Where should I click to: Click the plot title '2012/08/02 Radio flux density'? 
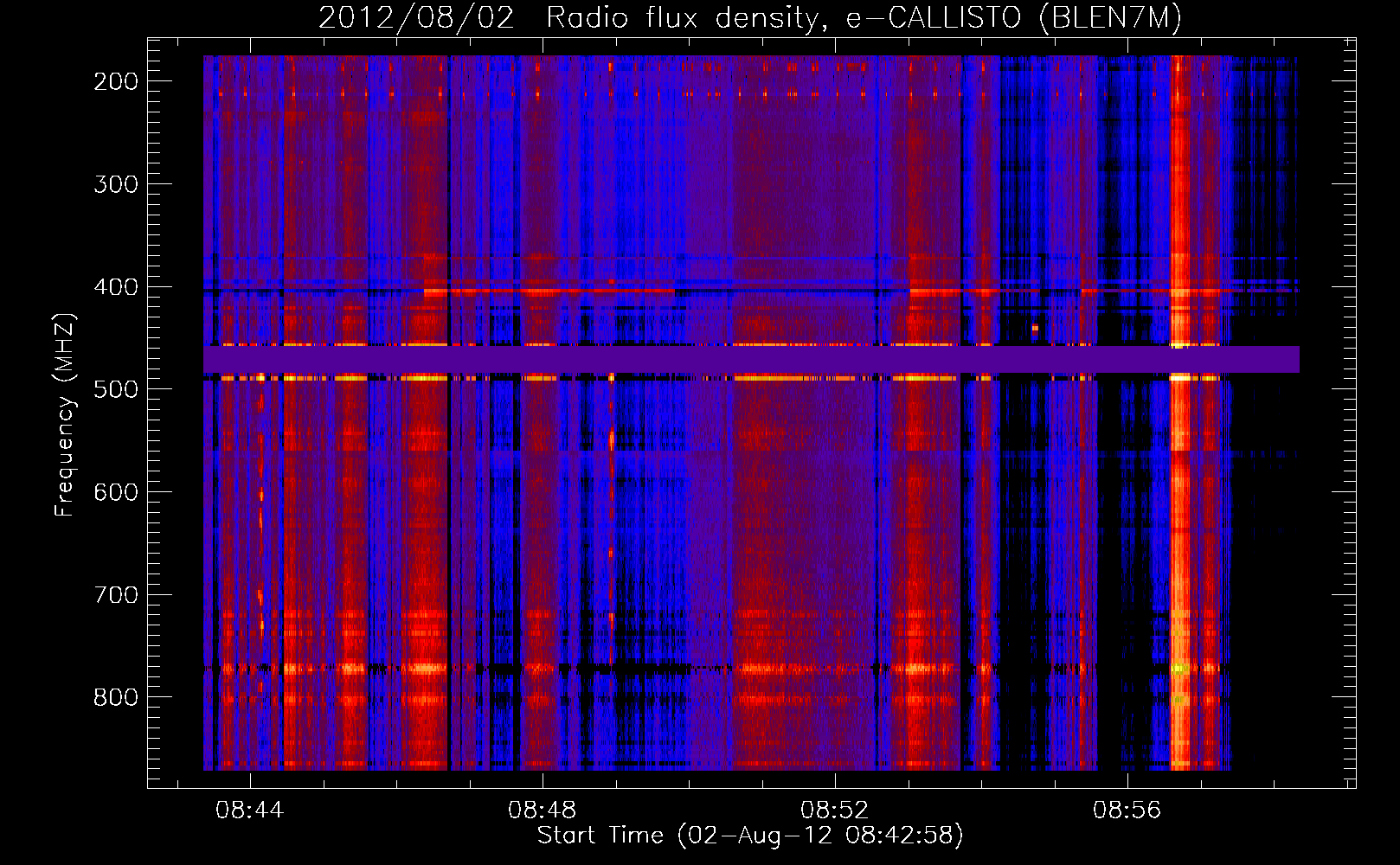(750, 17)
